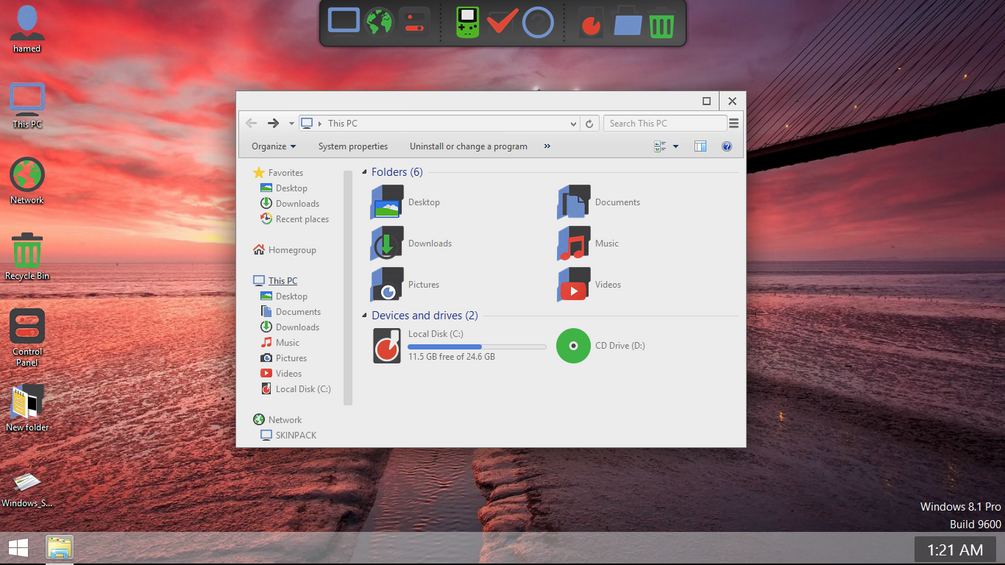
Task: Open the red disk icon in the dock
Action: [x=590, y=24]
